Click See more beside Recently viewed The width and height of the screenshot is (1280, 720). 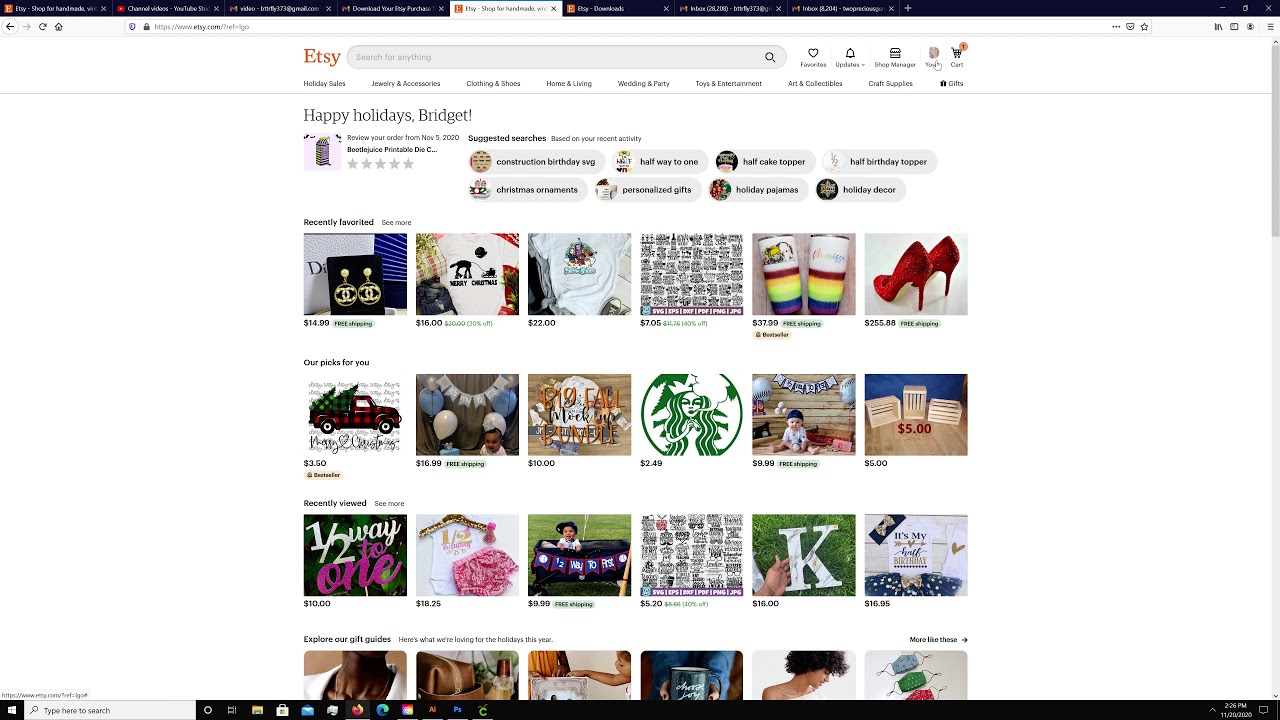pos(389,504)
